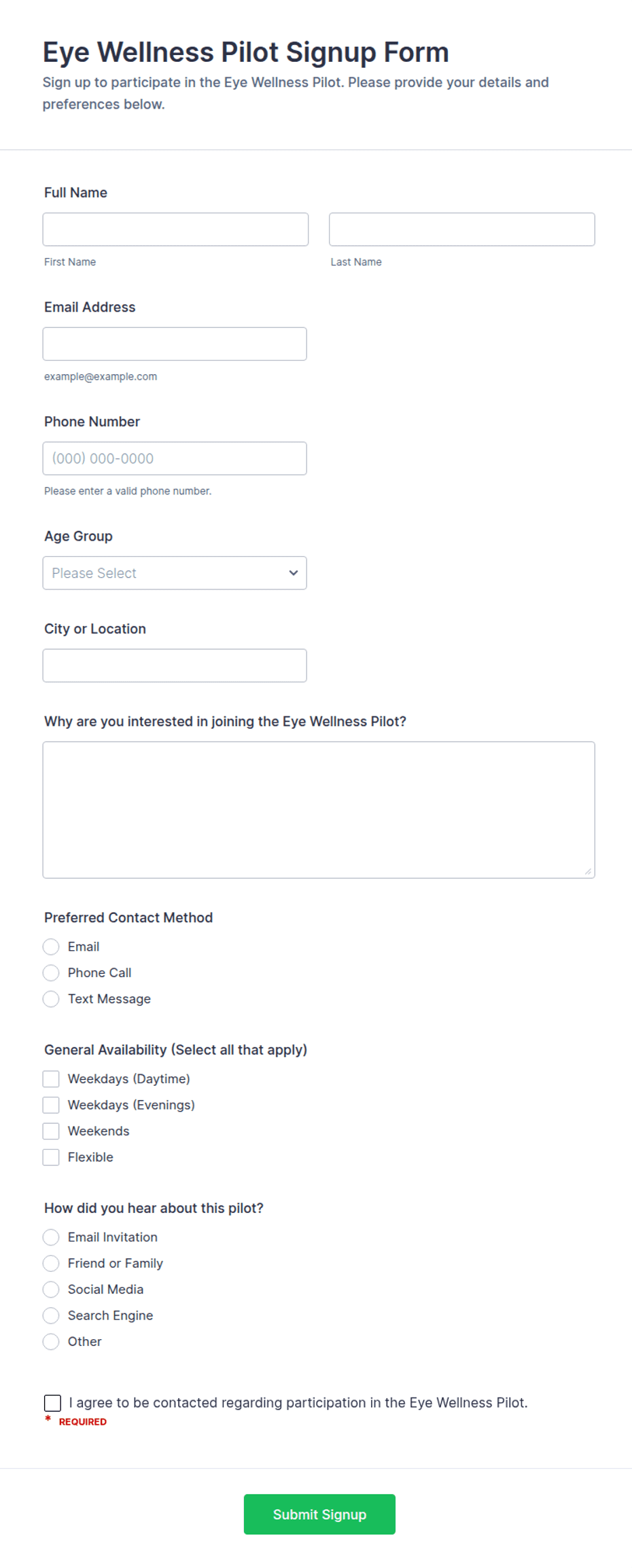Click the interest reason text area

(x=319, y=810)
